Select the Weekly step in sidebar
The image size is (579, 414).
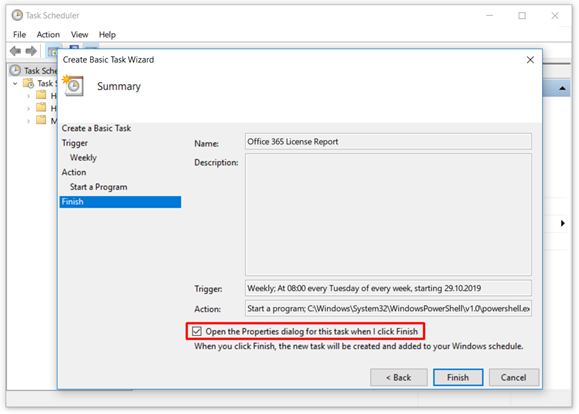tap(83, 158)
